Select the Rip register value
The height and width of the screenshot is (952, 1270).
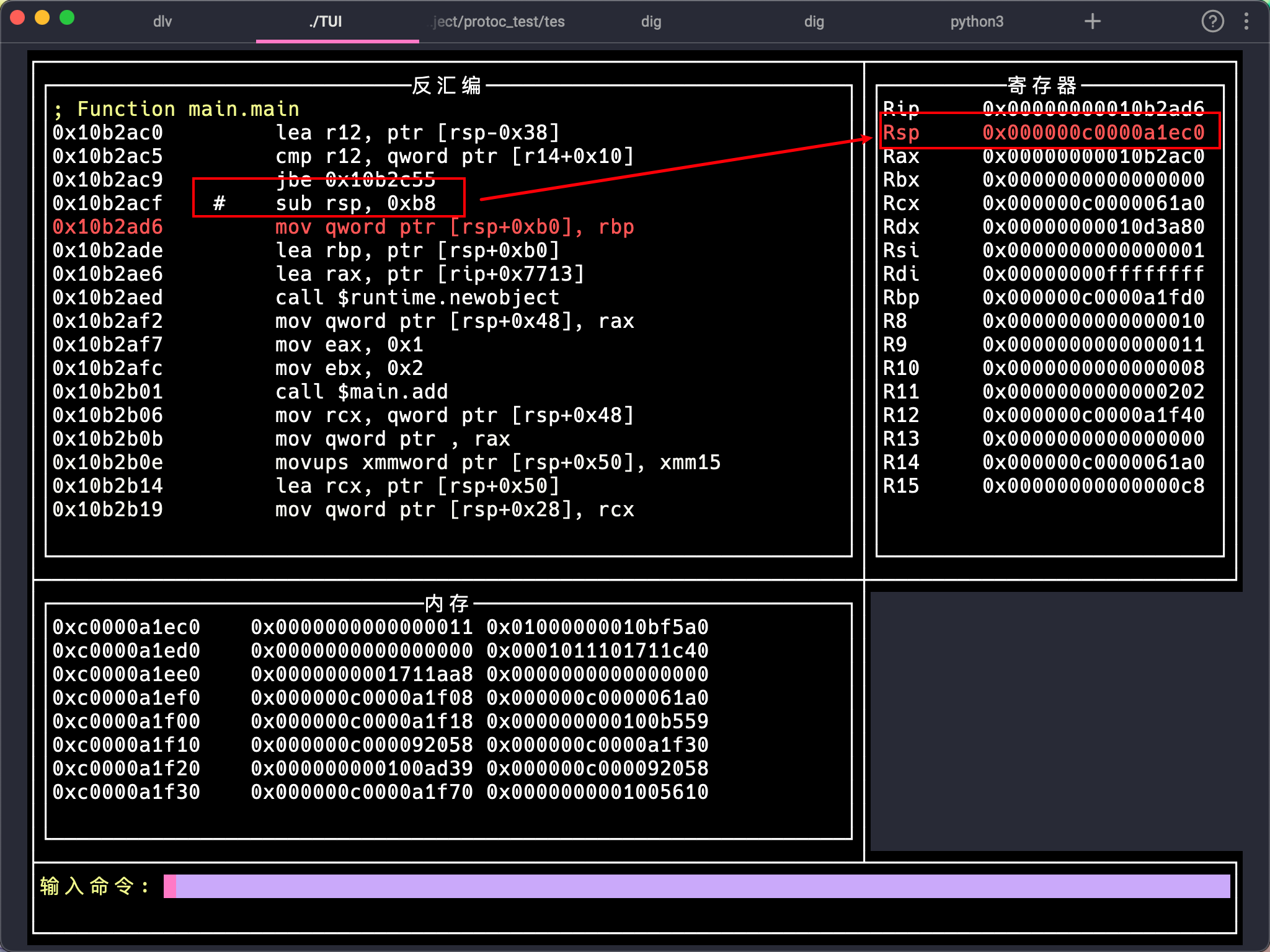pos(1093,108)
